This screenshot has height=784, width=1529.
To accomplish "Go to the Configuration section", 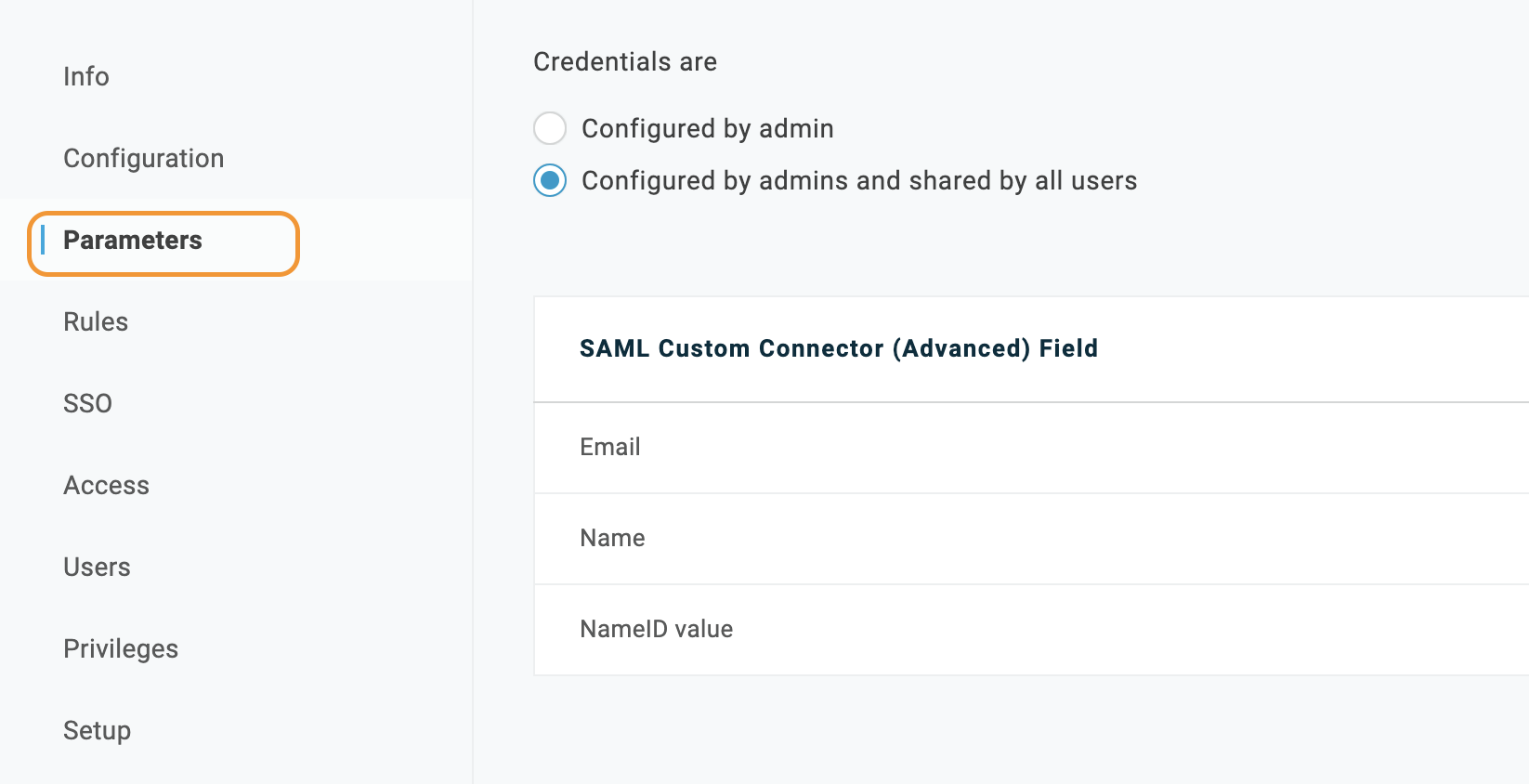I will [143, 158].
